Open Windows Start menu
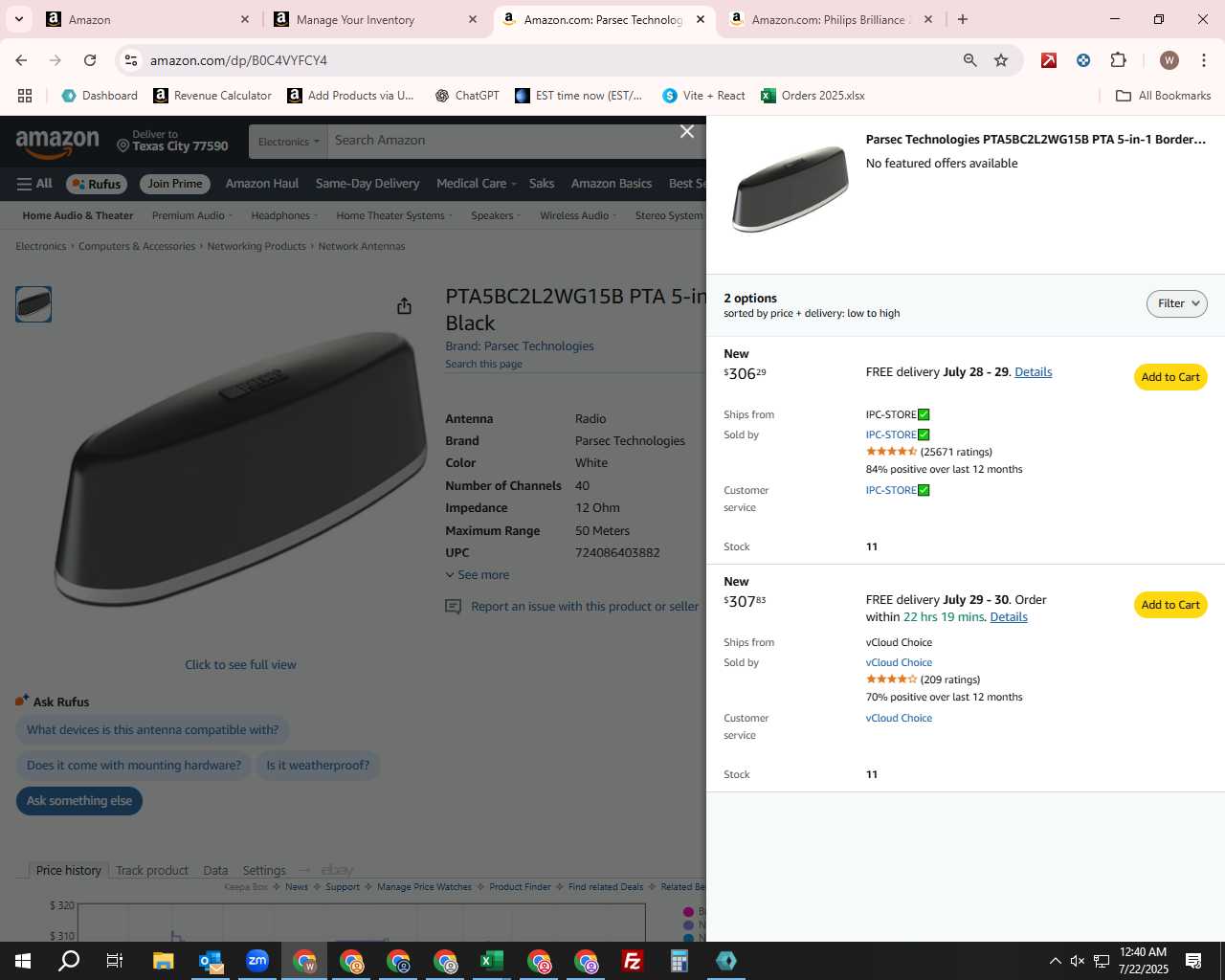 click(23, 961)
